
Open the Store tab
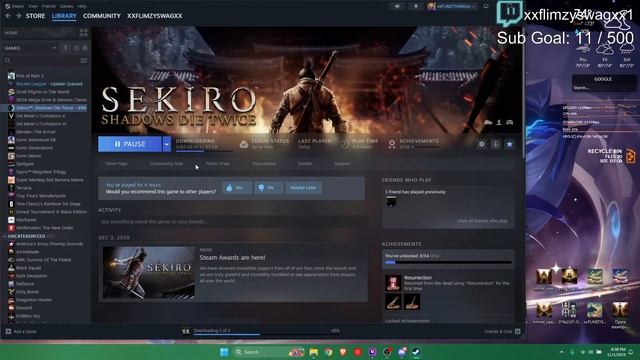pyautogui.click(x=36, y=16)
